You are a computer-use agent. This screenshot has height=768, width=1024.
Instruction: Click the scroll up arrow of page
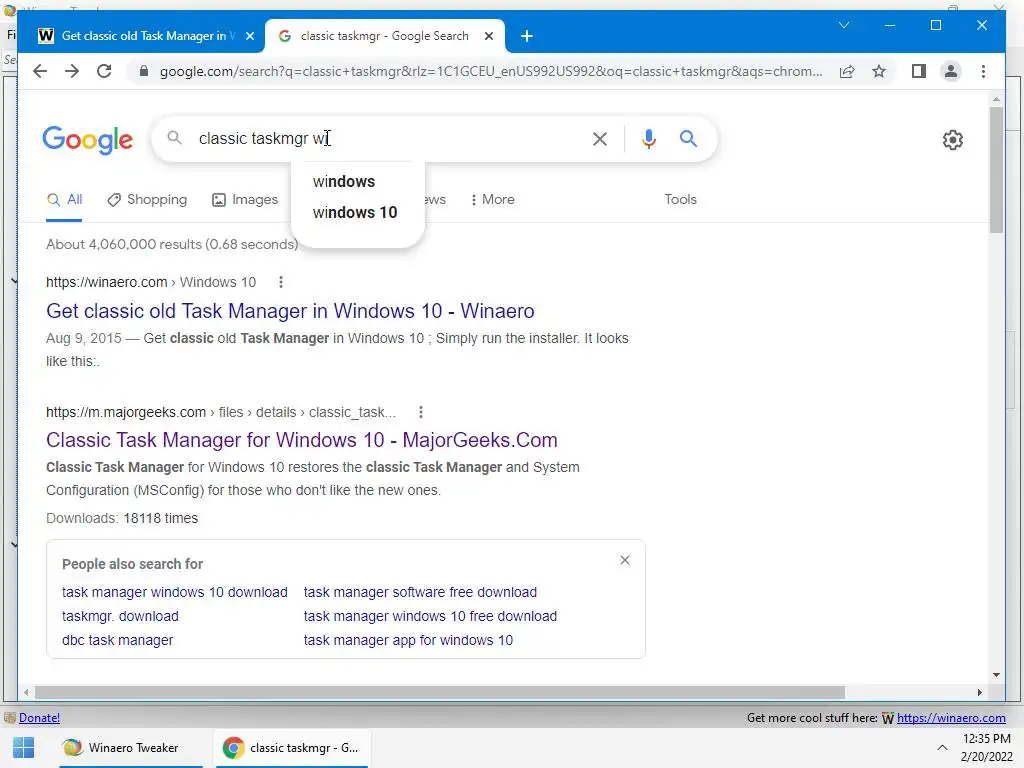996,99
